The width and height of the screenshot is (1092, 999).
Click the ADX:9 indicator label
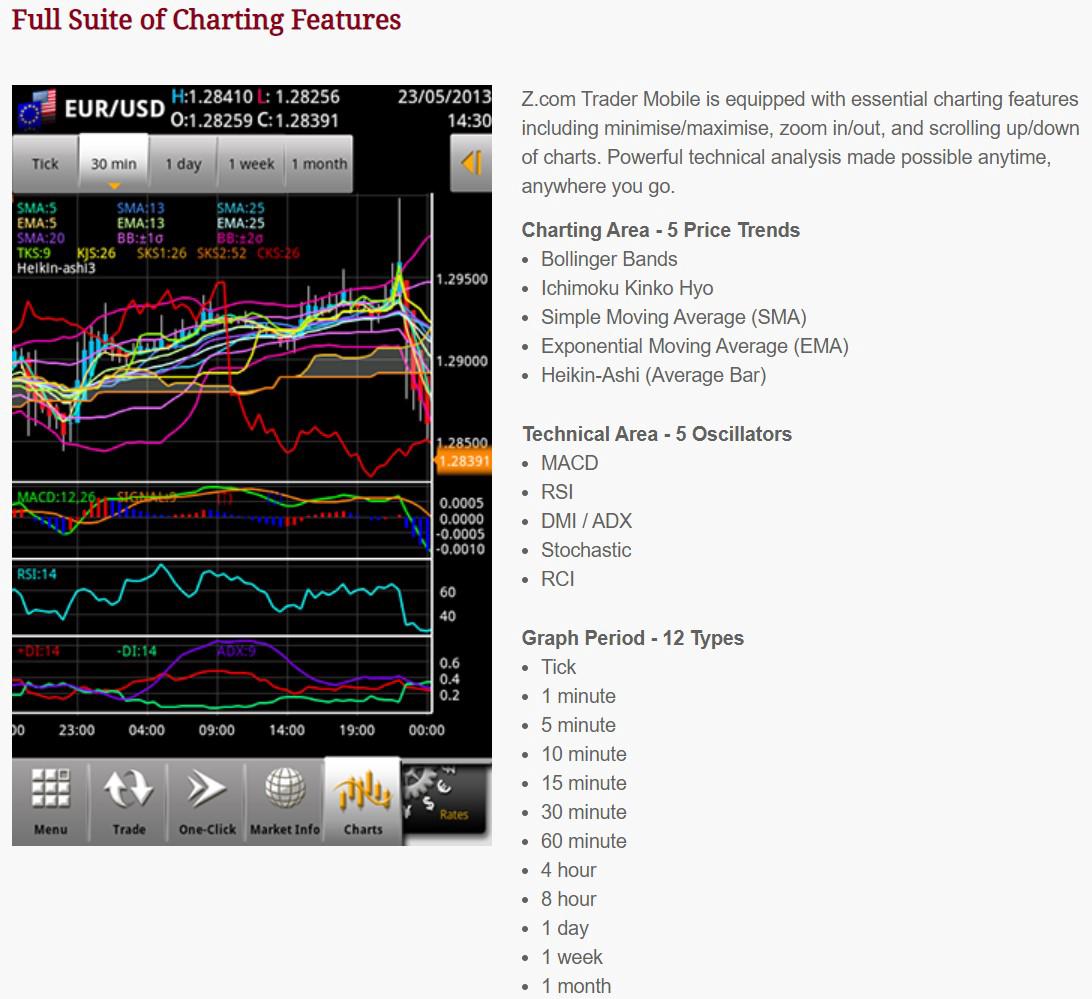[x=236, y=651]
